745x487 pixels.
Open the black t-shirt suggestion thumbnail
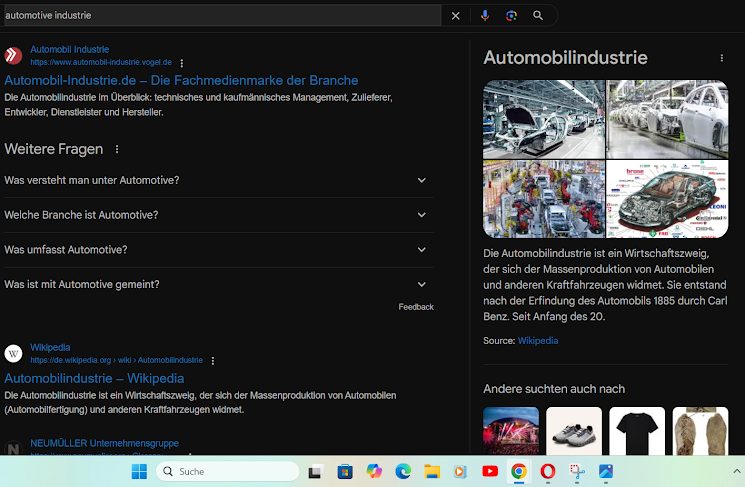click(x=637, y=431)
